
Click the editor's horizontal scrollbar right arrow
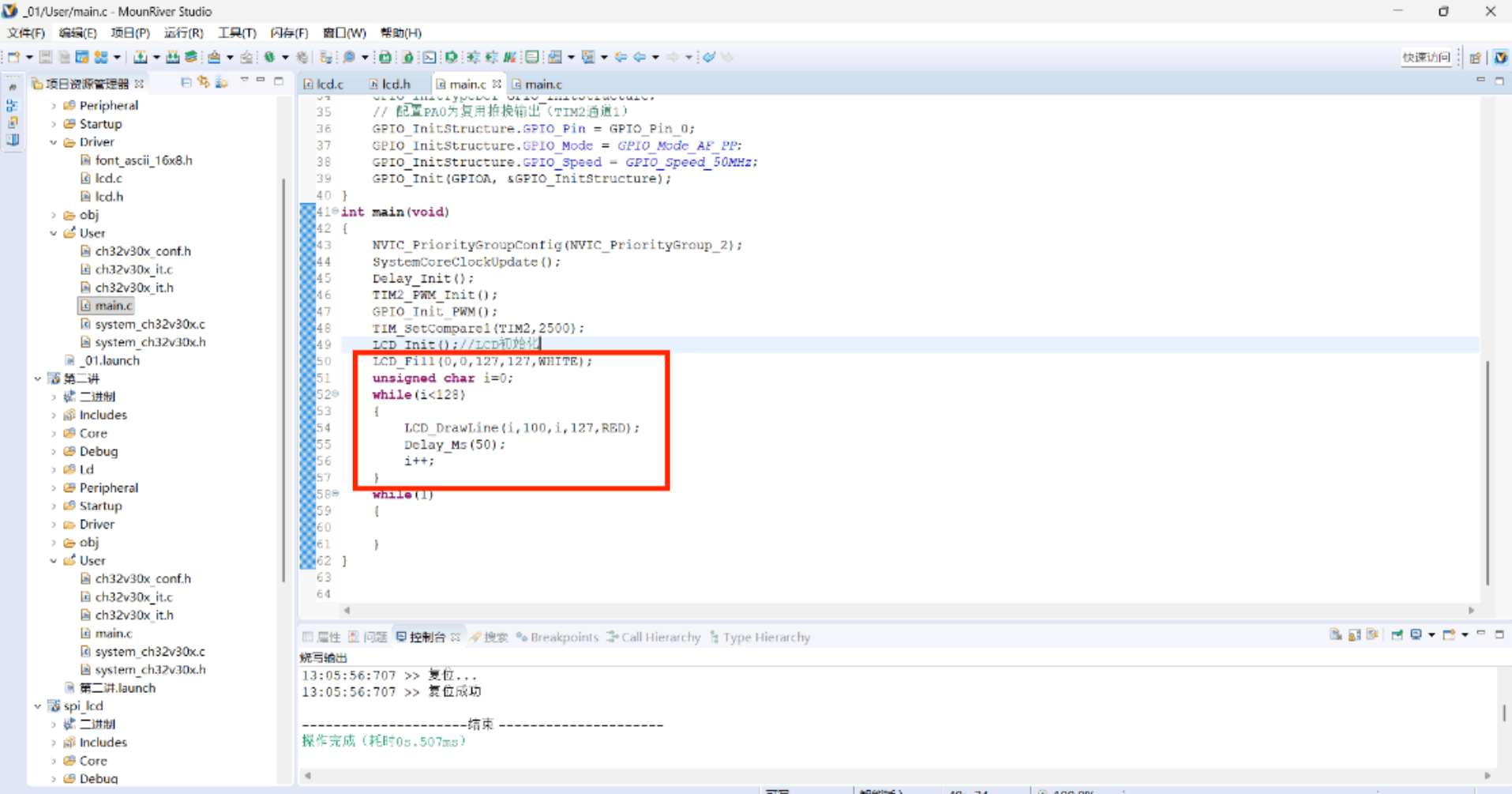(x=1471, y=610)
